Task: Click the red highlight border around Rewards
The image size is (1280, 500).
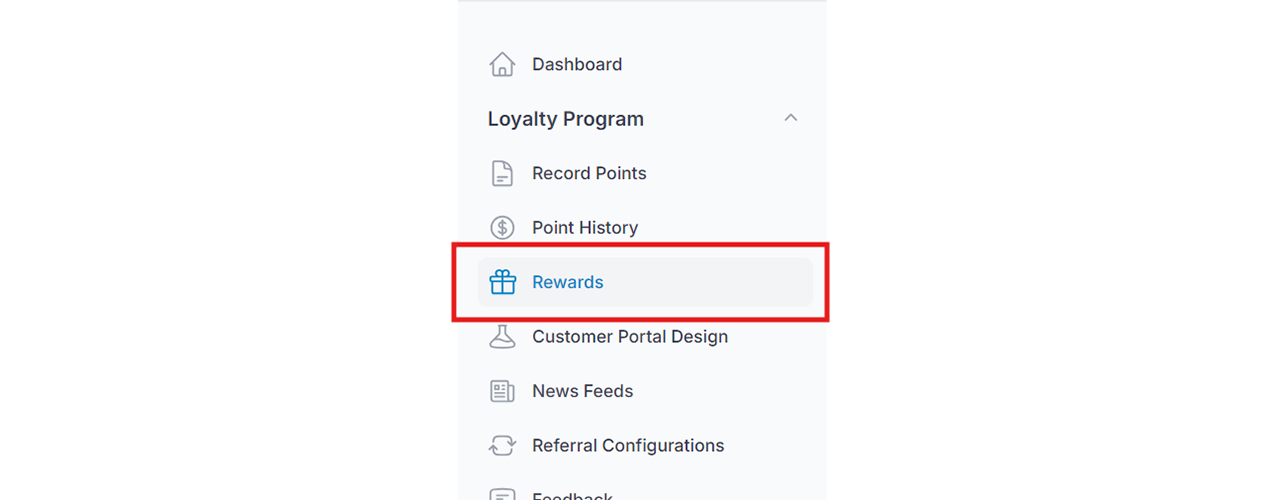Action: click(640, 245)
